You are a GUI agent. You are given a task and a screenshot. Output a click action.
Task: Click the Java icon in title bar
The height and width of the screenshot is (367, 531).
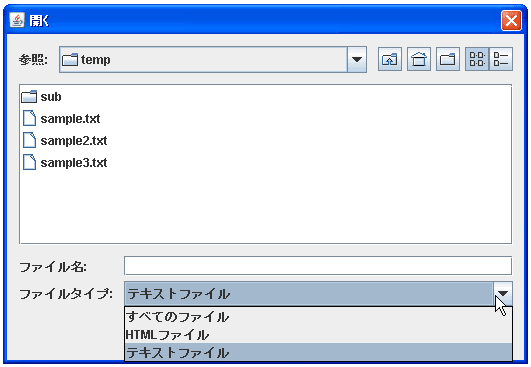[17, 20]
